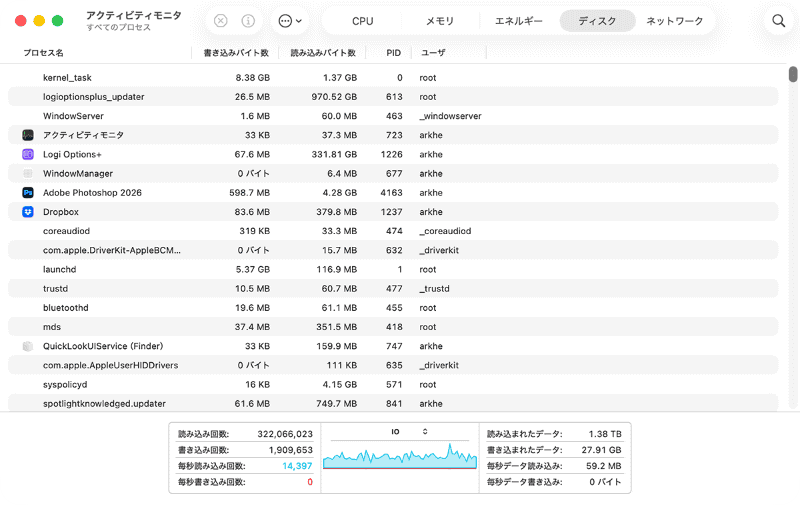800x505 pixels.
Task: Select the ディスク tab
Action: pos(597,21)
